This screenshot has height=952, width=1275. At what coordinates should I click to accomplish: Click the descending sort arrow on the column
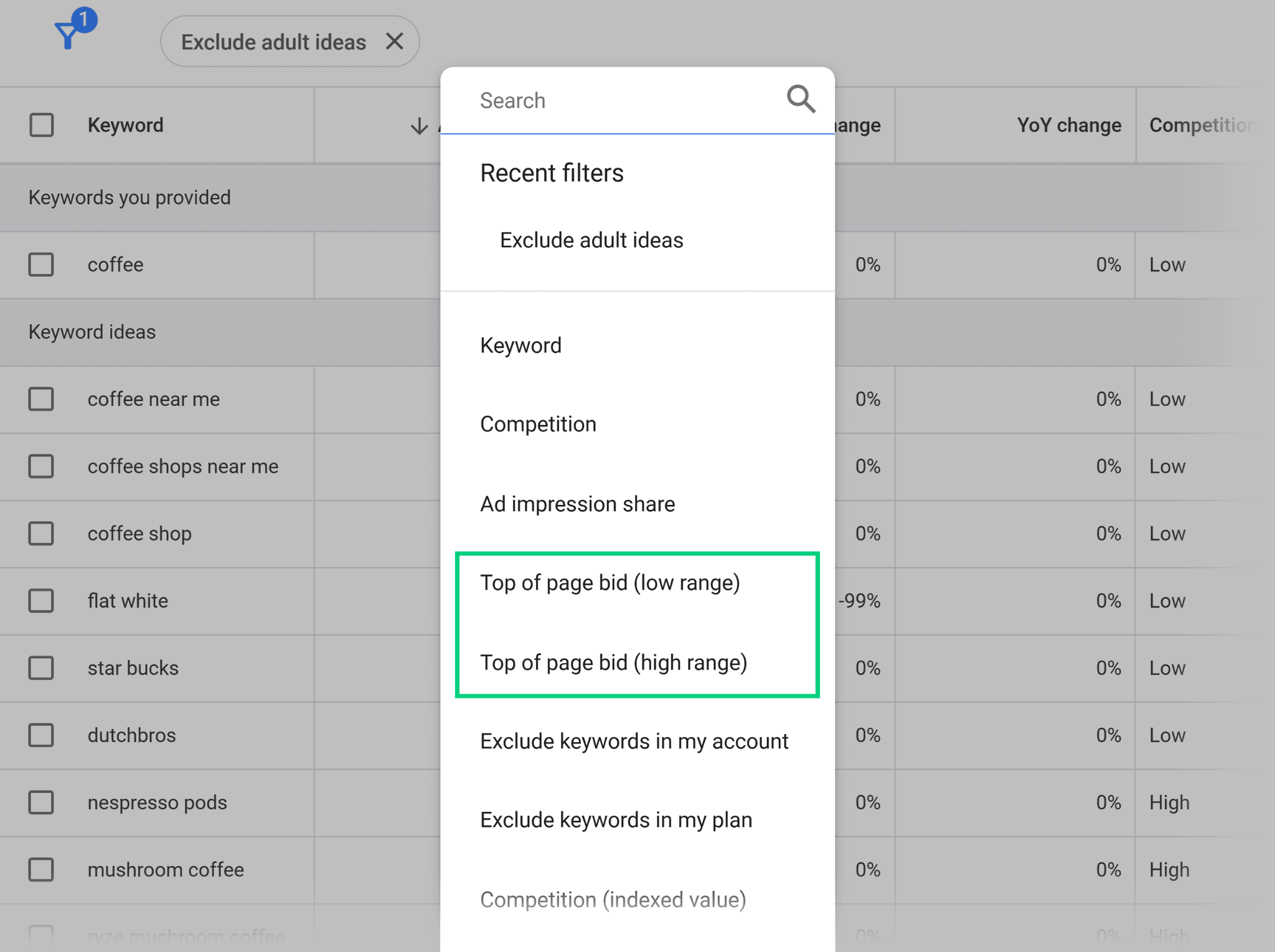click(x=418, y=125)
